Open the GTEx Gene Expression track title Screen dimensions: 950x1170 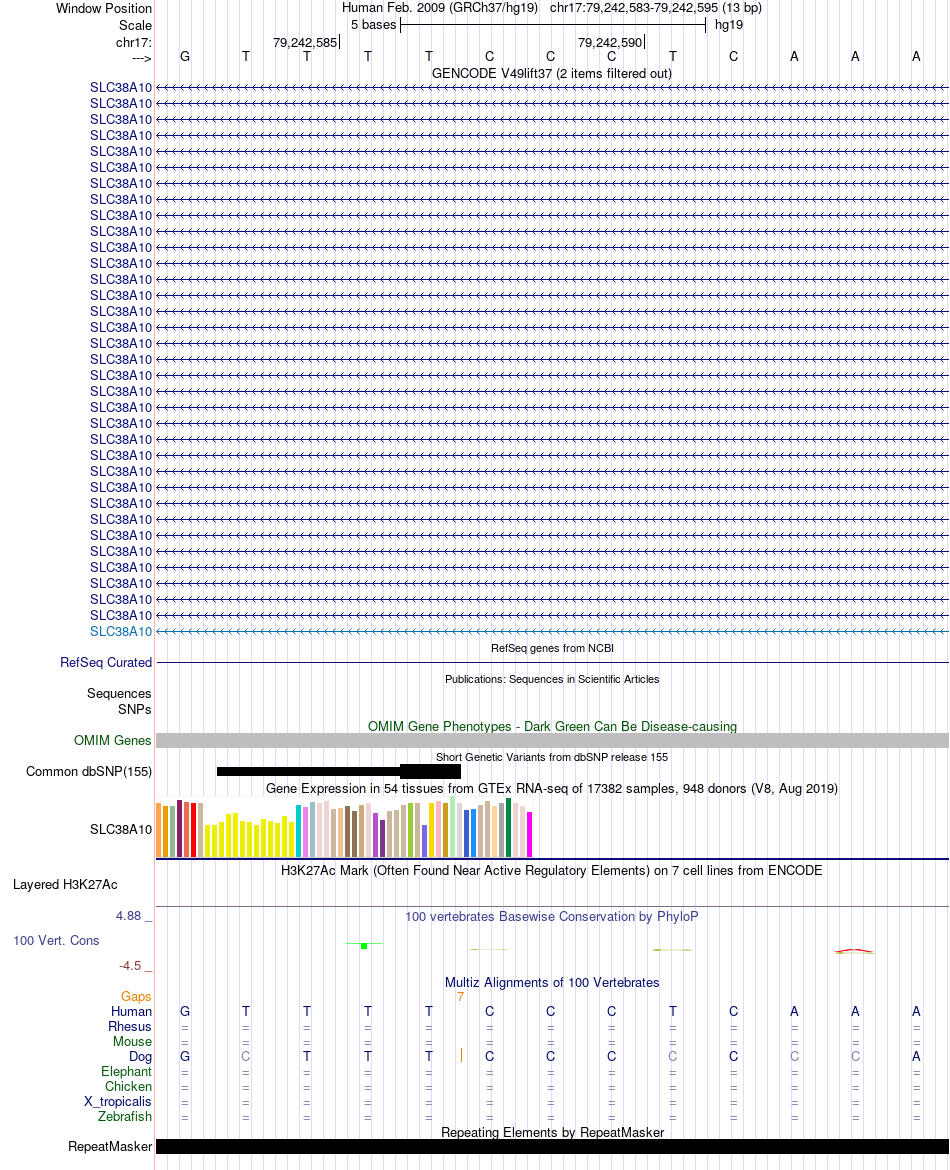[x=552, y=788]
